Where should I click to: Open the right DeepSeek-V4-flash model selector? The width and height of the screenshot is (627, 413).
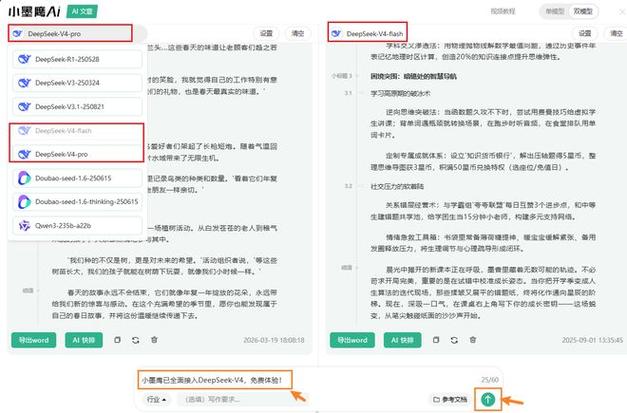[367, 34]
